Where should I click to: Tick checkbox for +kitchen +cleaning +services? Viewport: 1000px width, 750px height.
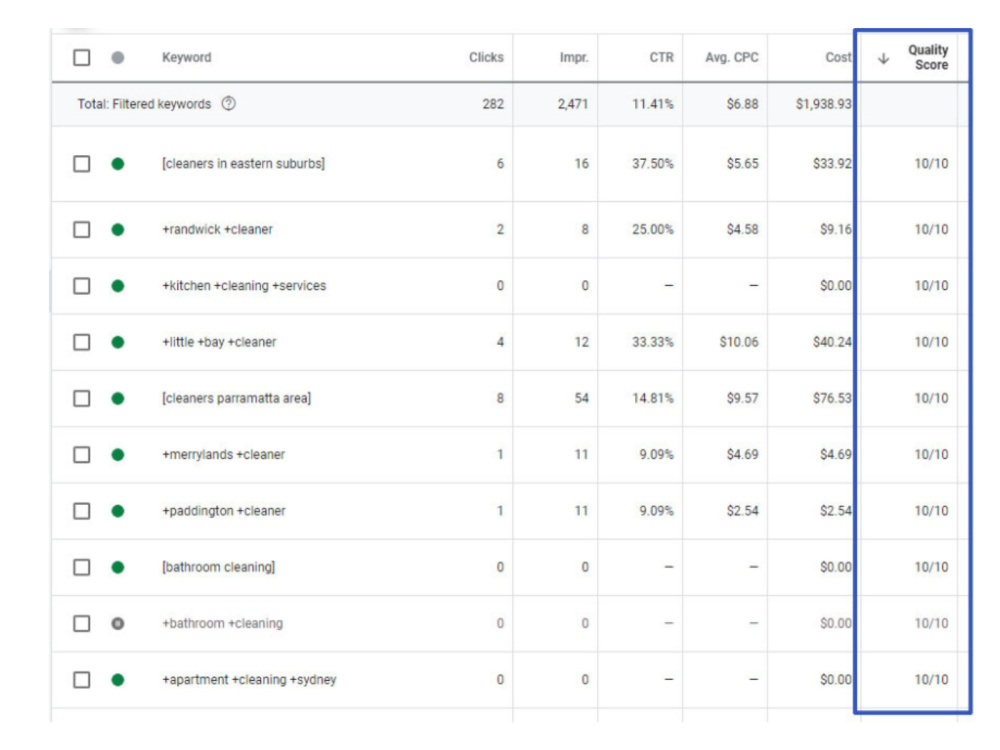pyautogui.click(x=82, y=286)
